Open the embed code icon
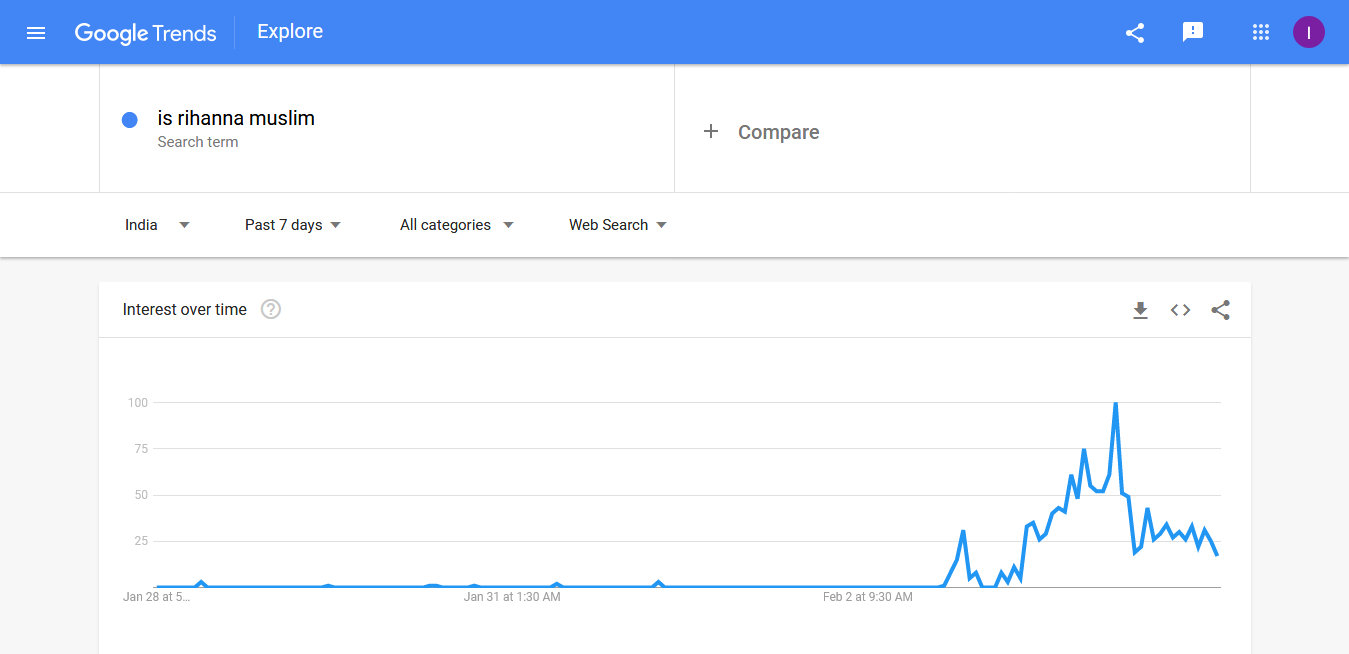 point(1180,310)
